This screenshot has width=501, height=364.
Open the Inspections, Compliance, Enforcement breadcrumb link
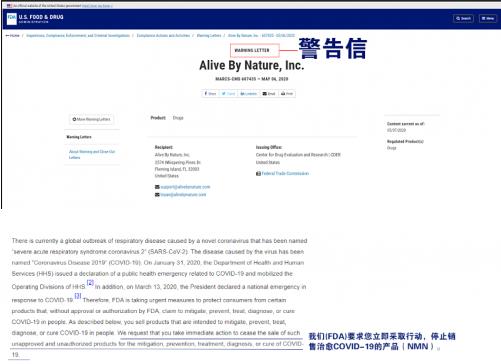[x=78, y=35]
